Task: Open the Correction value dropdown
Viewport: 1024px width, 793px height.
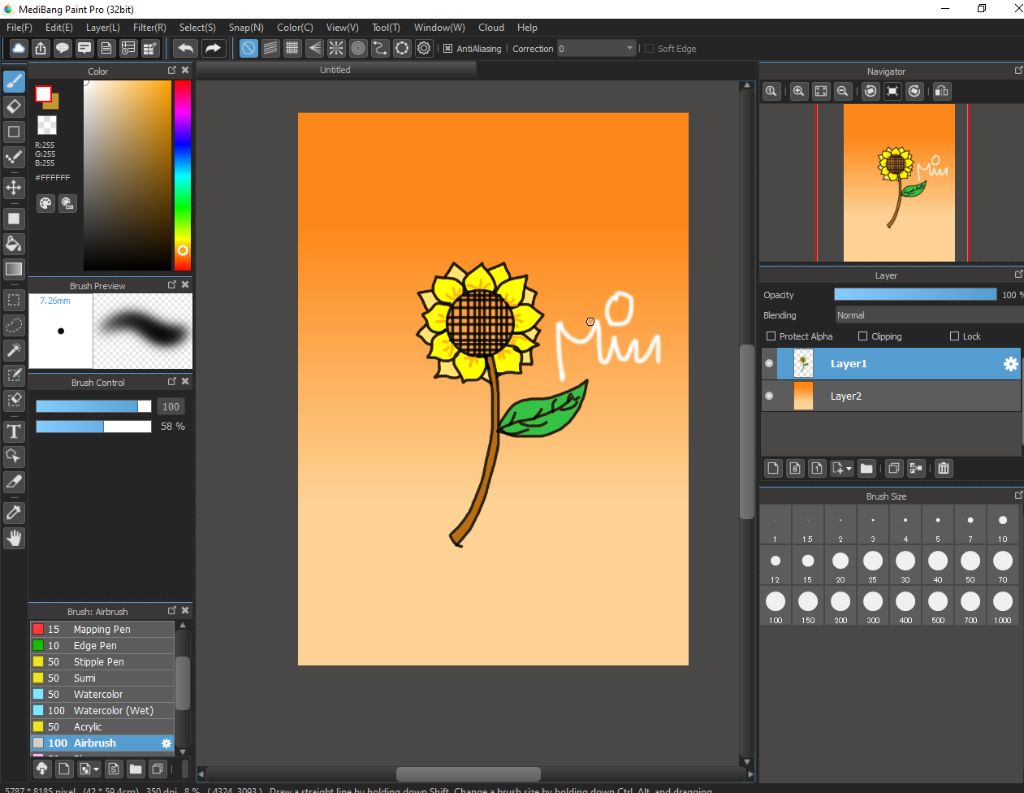Action: [x=629, y=48]
